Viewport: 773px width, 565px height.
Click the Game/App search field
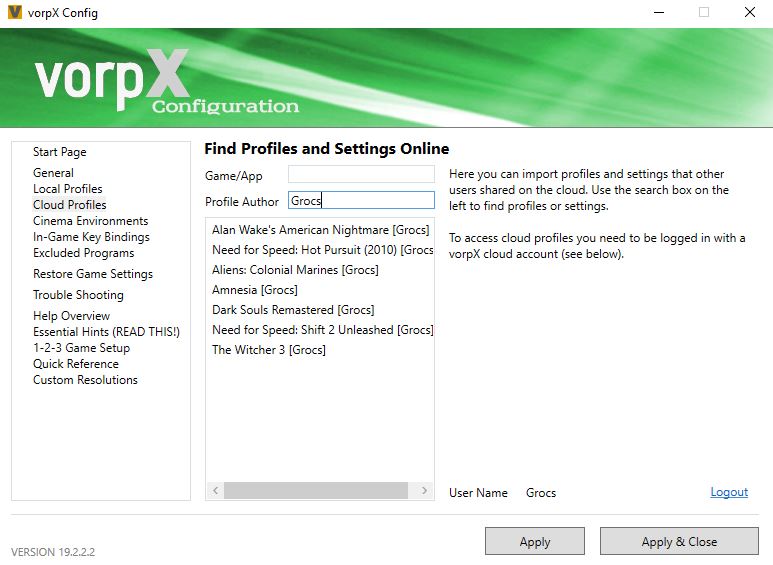point(361,174)
